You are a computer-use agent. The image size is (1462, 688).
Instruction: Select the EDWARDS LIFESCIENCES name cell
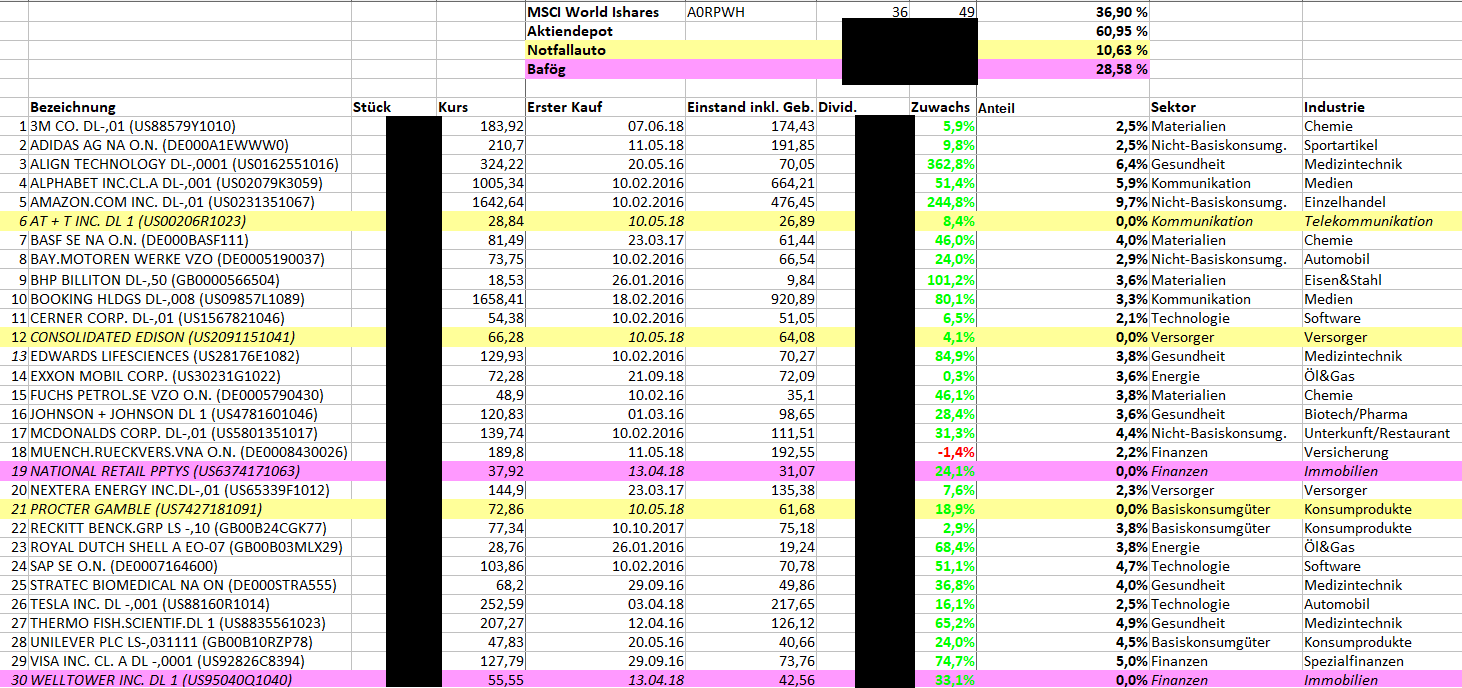190,356
